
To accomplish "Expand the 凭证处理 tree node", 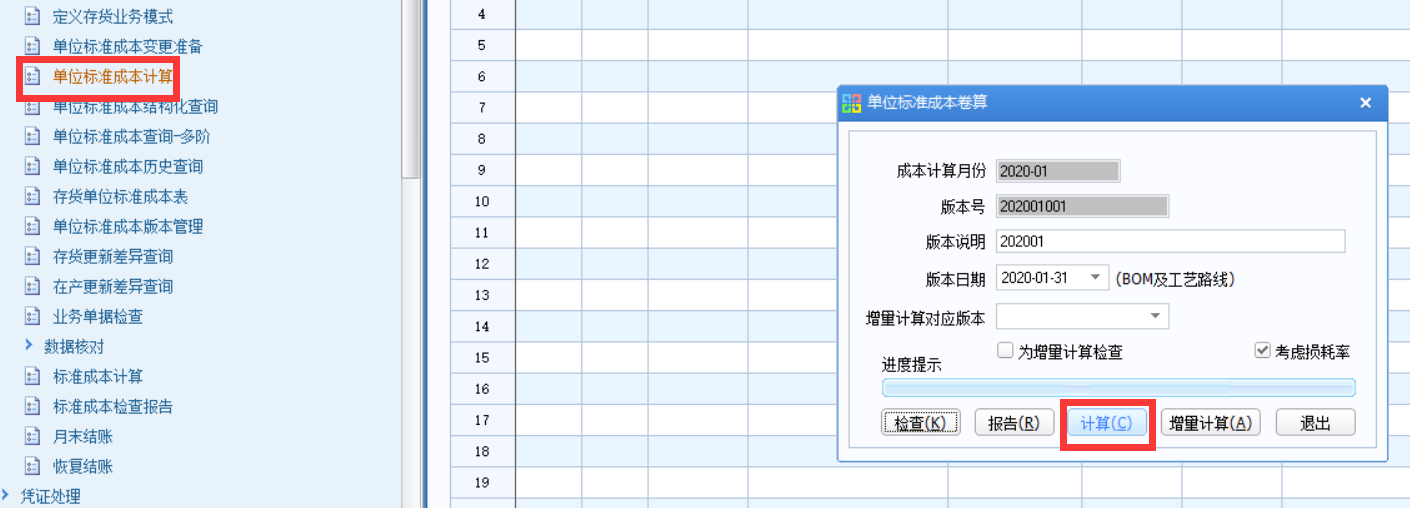I will (7, 495).
